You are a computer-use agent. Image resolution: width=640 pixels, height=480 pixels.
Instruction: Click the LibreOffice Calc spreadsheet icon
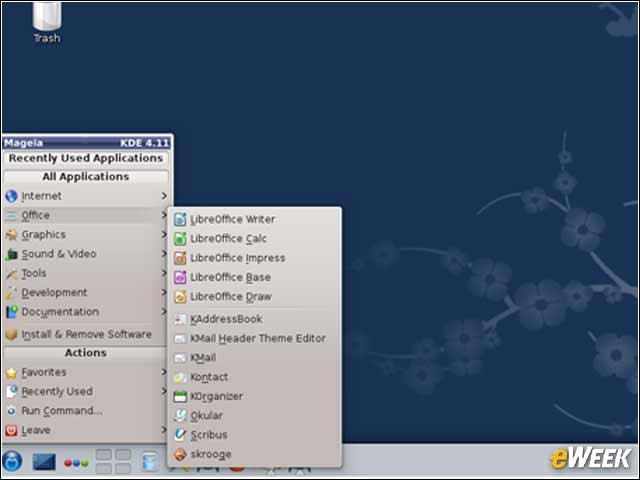[180, 239]
